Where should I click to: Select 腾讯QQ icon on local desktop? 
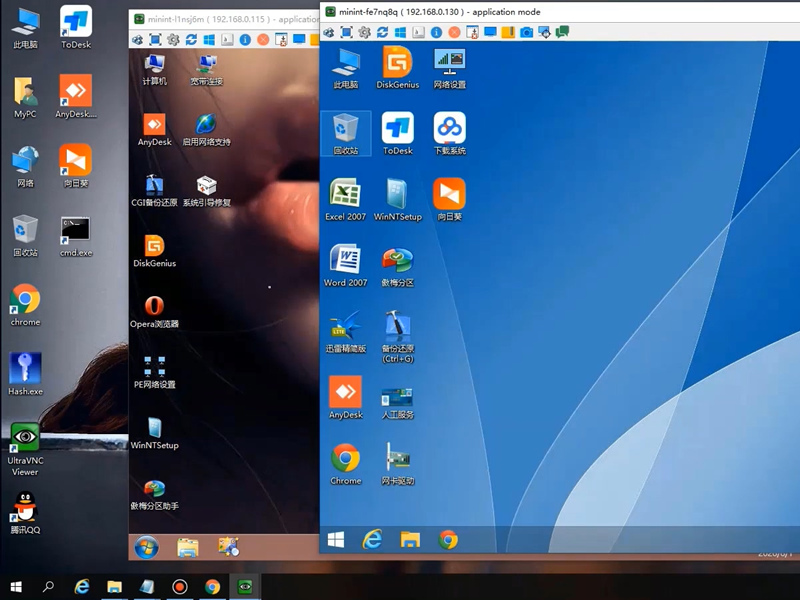point(25,512)
